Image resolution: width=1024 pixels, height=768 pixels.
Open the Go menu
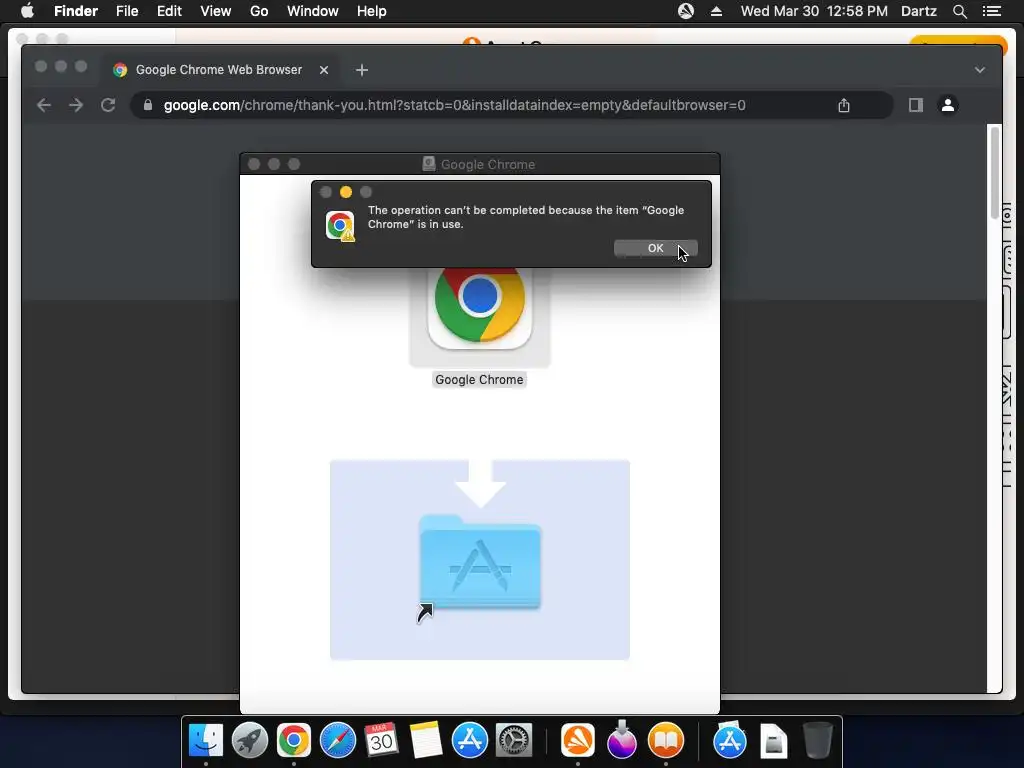[x=259, y=11]
